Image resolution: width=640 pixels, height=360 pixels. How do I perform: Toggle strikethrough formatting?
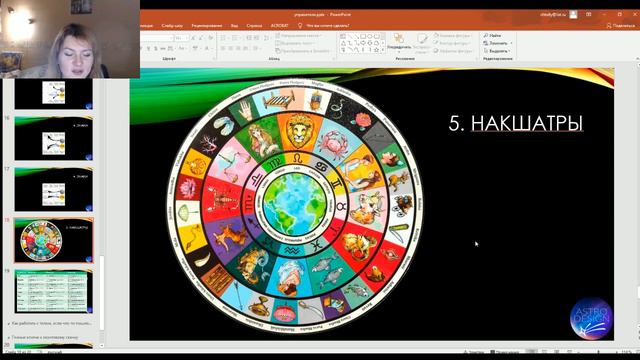[x=163, y=49]
